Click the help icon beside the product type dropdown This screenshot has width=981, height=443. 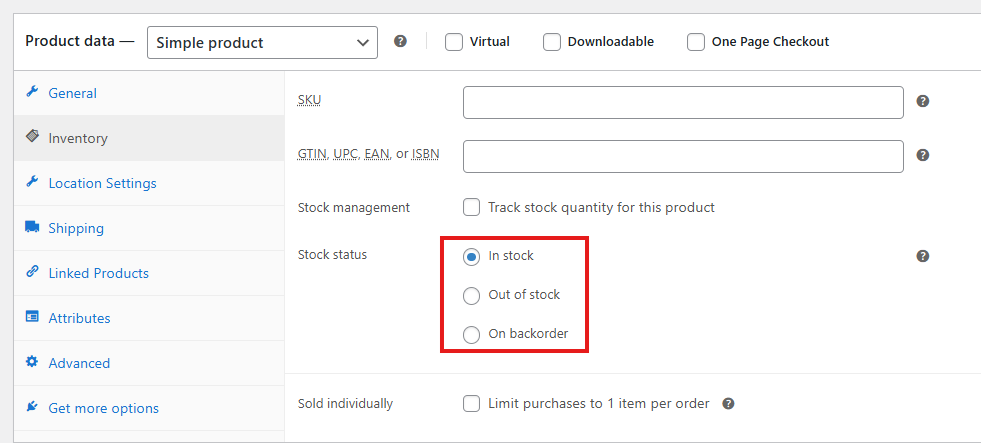[x=400, y=41]
